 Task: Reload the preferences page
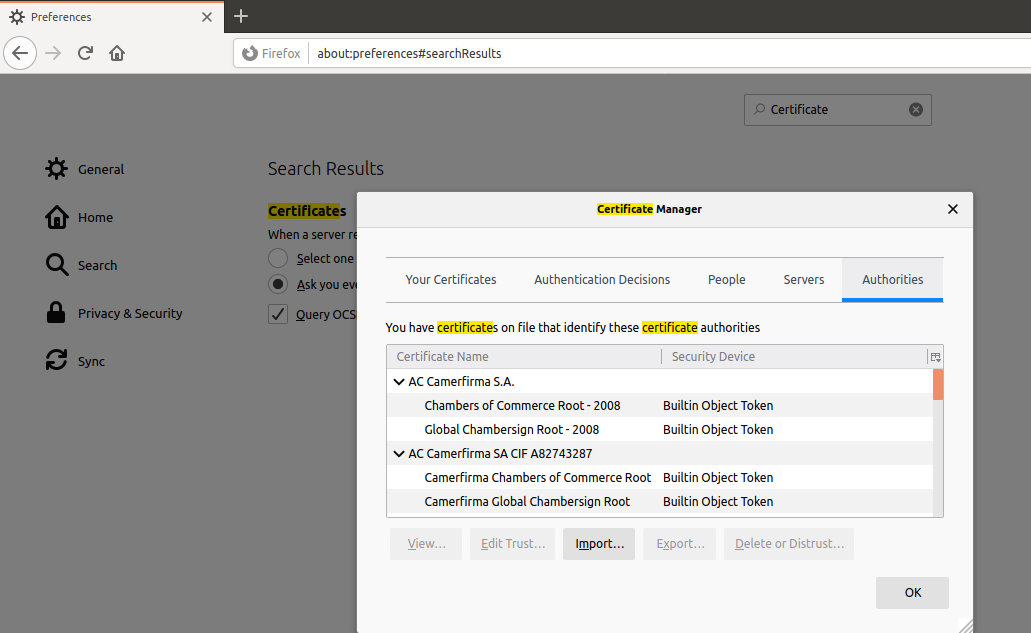(85, 53)
